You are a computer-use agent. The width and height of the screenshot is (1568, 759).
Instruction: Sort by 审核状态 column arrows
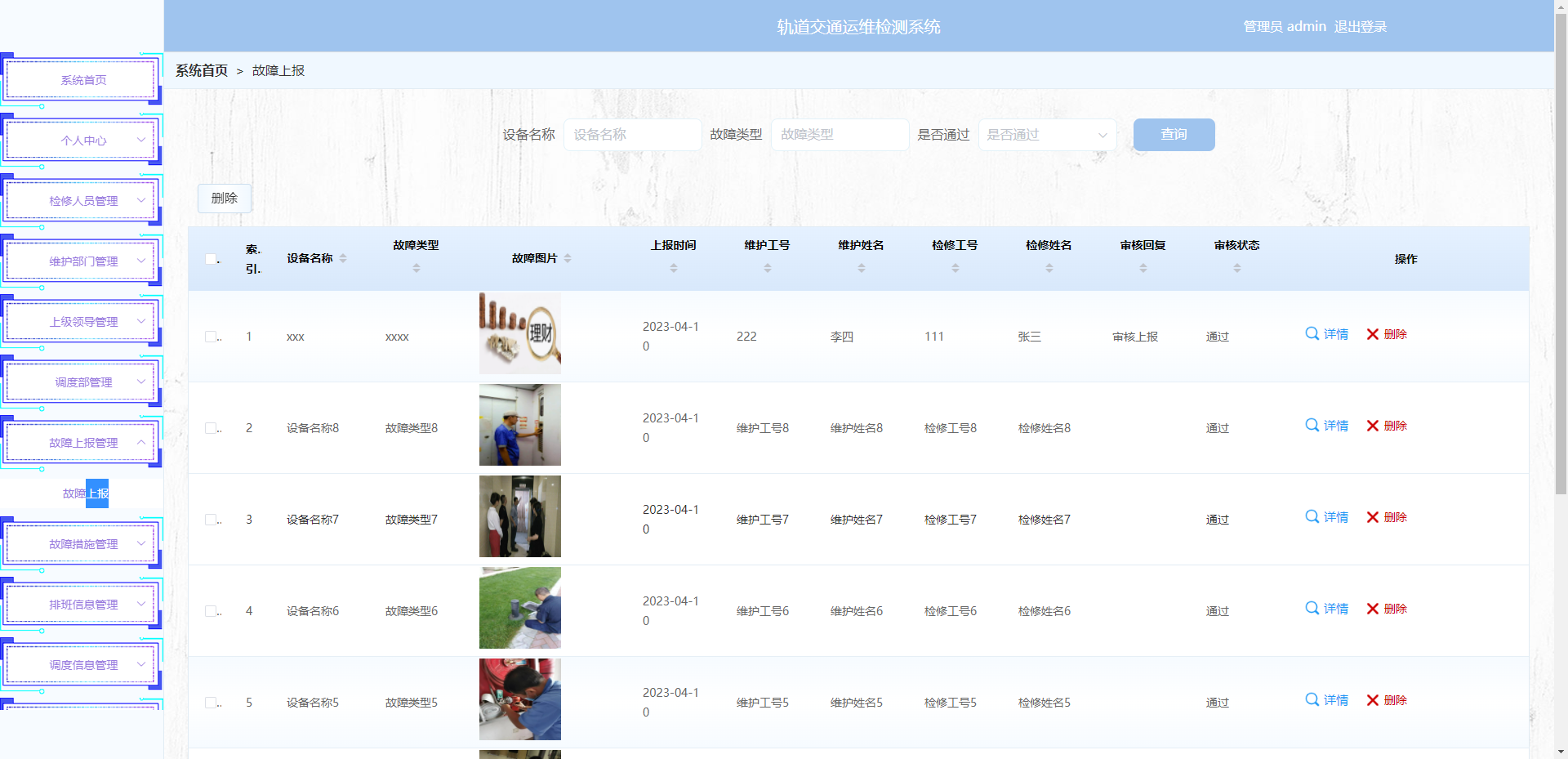pos(1237,268)
